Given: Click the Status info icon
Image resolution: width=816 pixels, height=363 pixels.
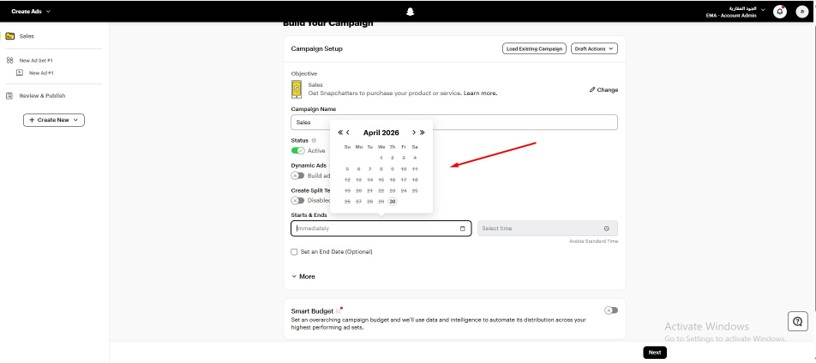Looking at the screenshot, I should (x=314, y=140).
